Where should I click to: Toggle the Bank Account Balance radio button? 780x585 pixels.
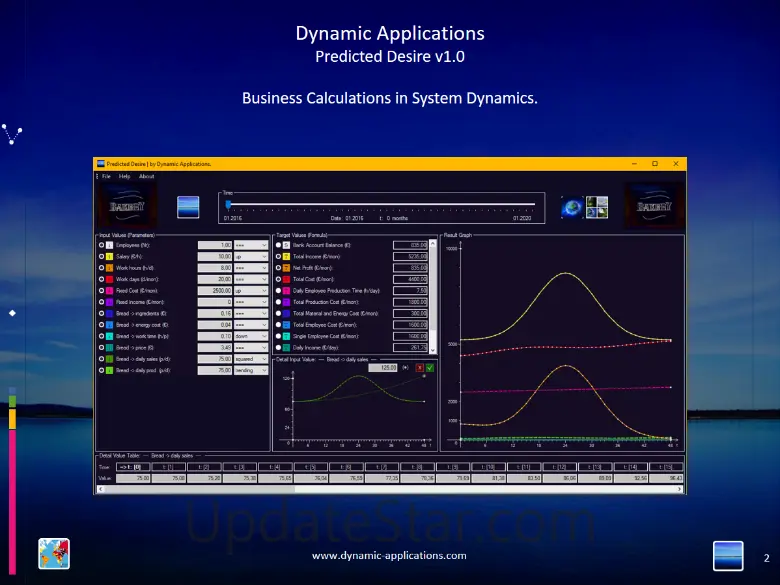[278, 245]
